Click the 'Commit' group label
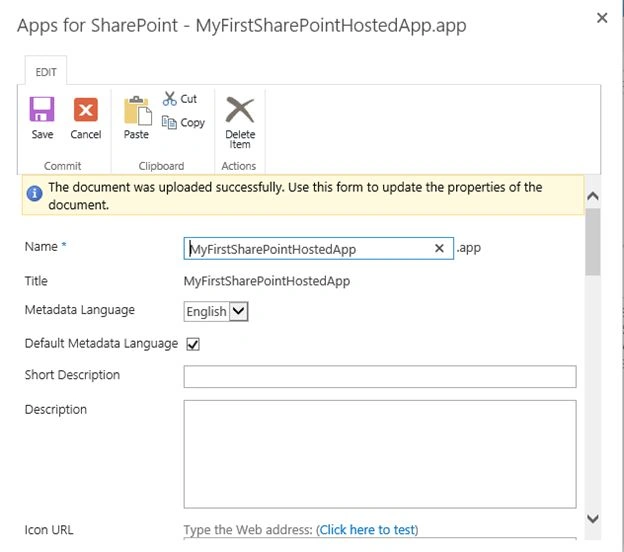The width and height of the screenshot is (624, 552). tap(62, 166)
